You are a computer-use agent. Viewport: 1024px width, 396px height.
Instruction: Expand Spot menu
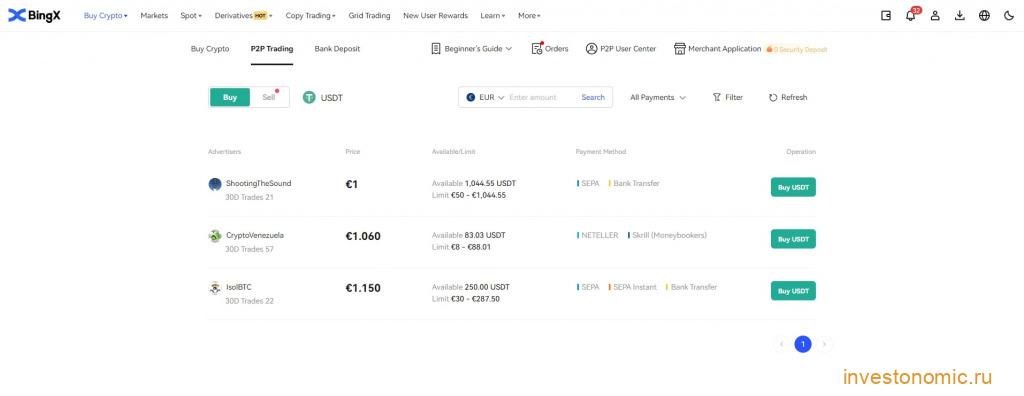coord(191,16)
